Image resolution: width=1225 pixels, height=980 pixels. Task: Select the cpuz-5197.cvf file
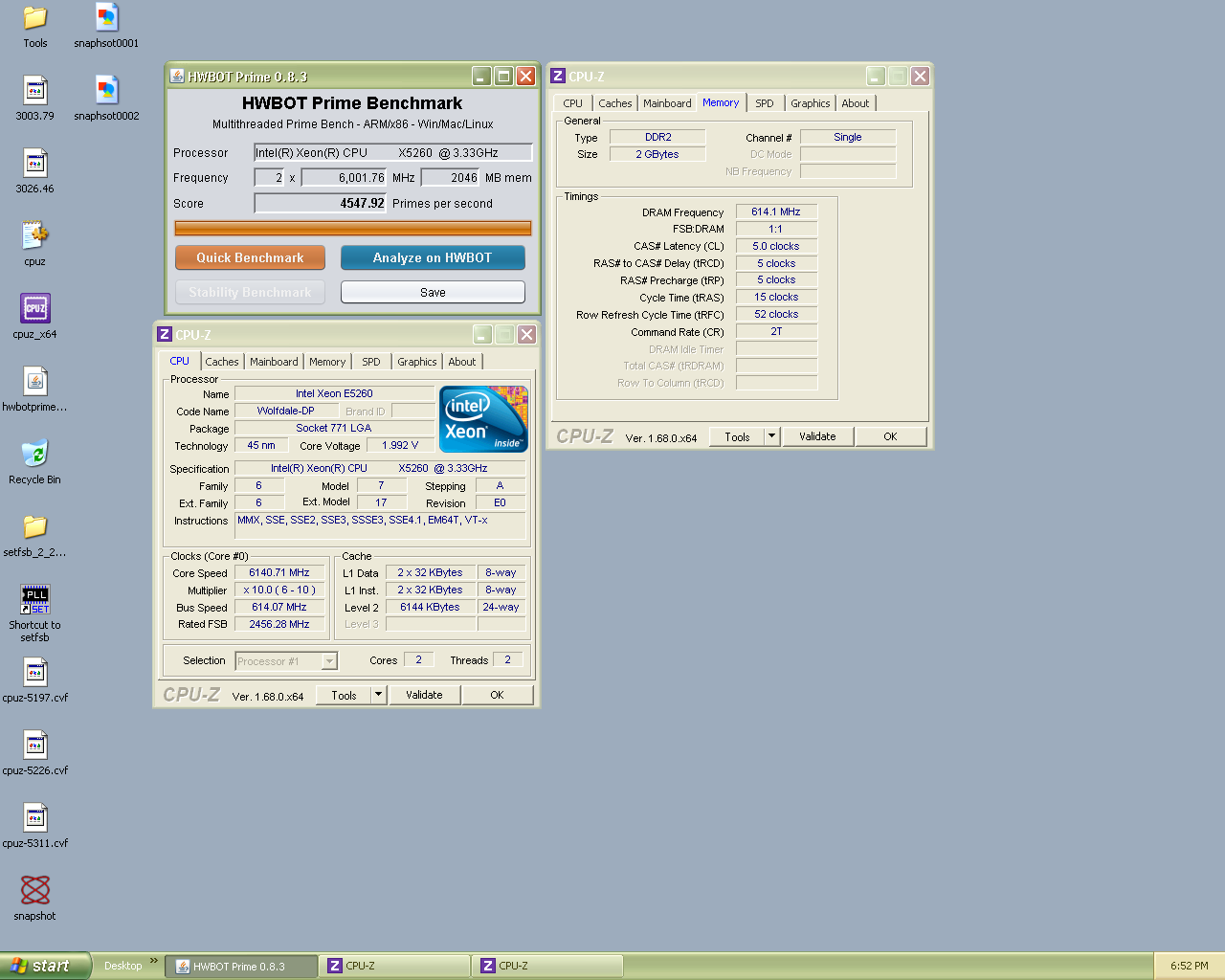pos(35,680)
